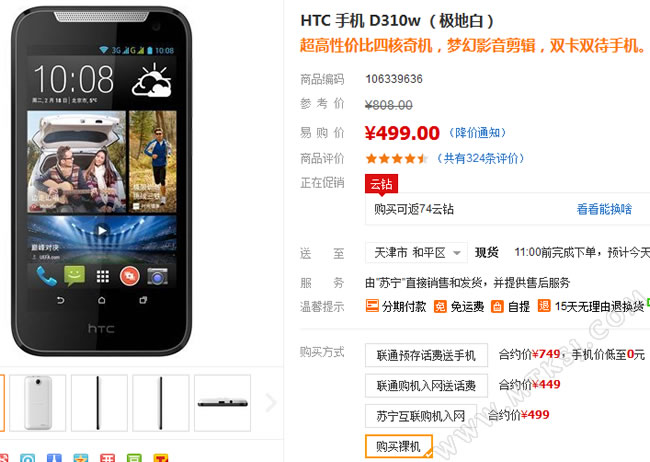
Task: Click the 看看能换啥 link
Action: [x=604, y=209]
